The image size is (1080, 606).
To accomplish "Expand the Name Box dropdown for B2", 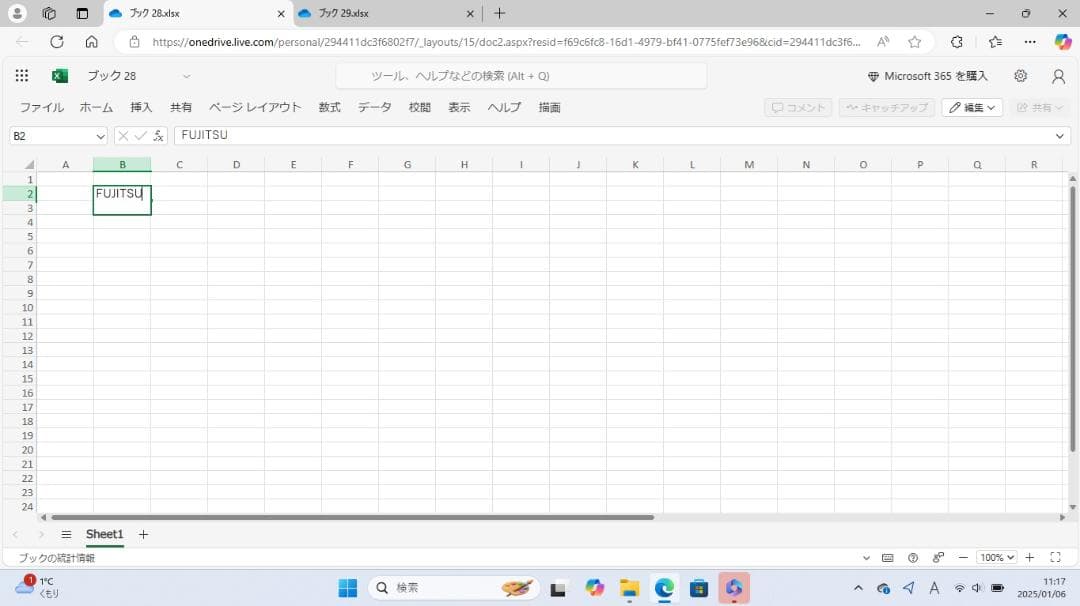I will pos(100,136).
